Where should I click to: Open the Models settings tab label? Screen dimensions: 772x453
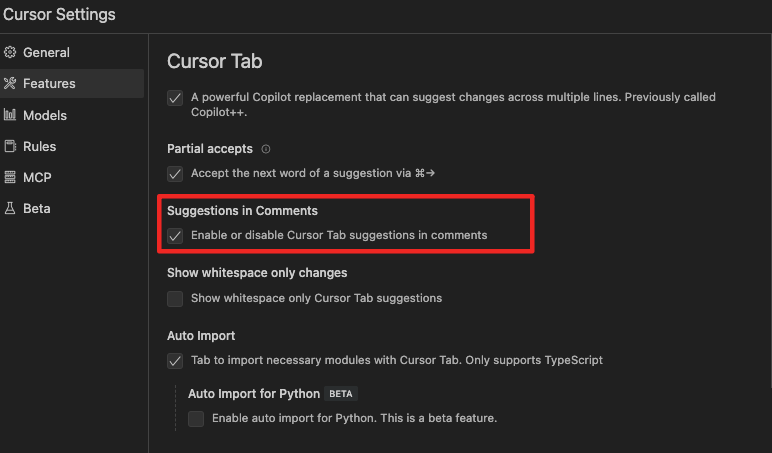(45, 115)
